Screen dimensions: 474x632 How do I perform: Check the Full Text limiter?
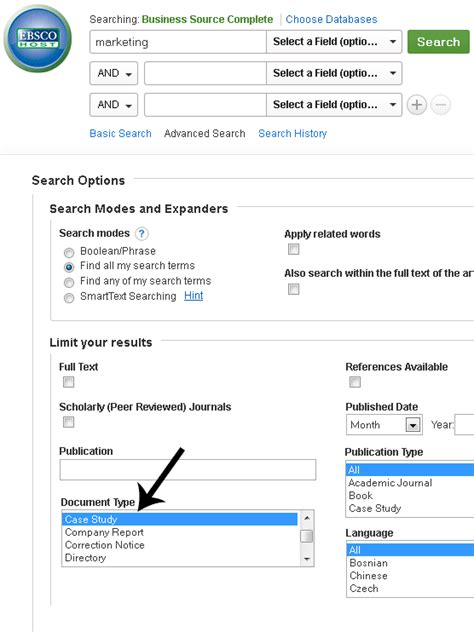point(69,382)
